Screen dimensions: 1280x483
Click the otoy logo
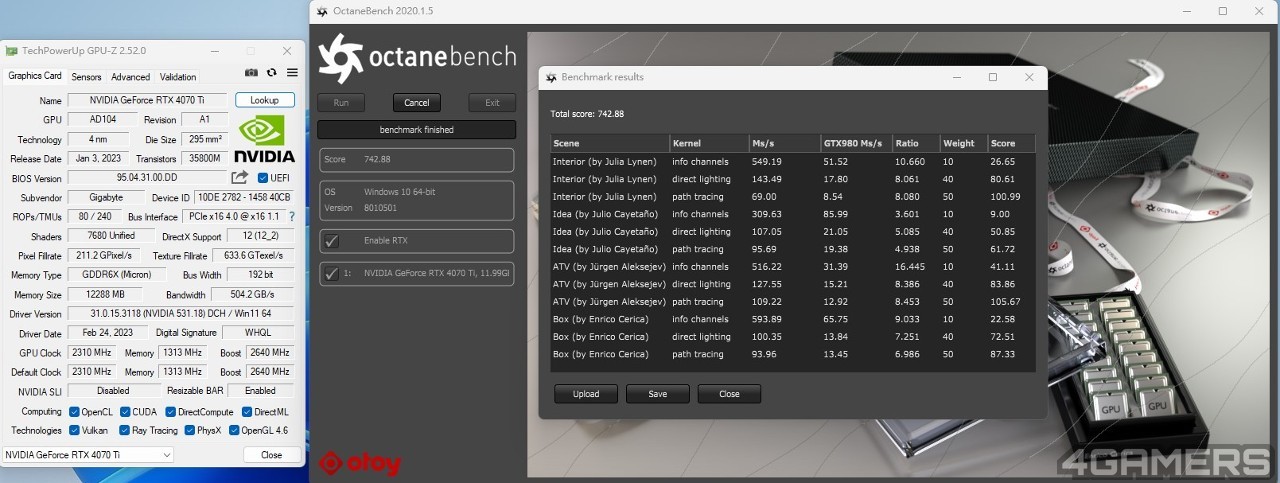coord(360,463)
